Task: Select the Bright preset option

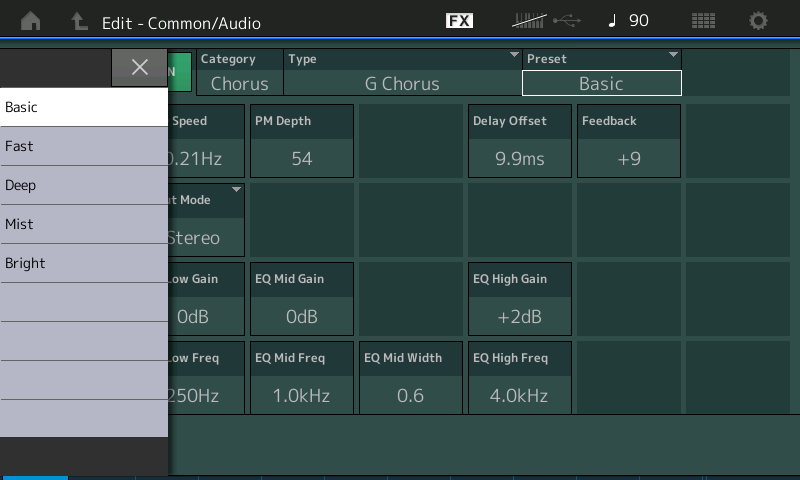Action: click(x=84, y=263)
